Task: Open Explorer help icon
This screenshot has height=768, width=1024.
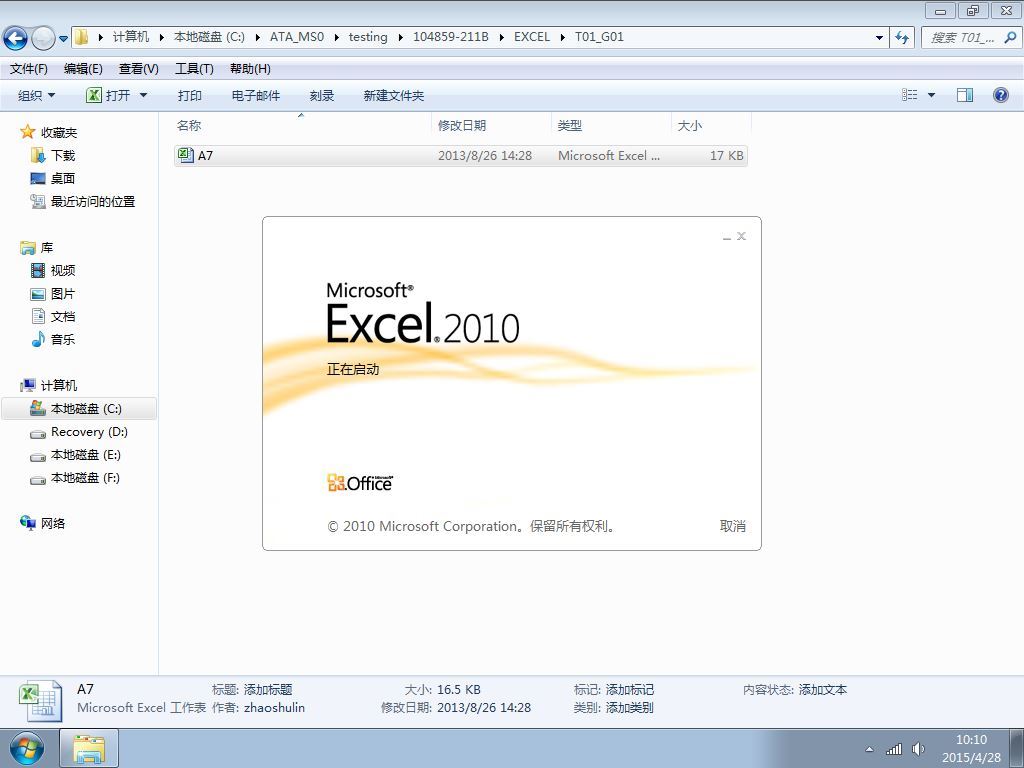Action: 1000,95
